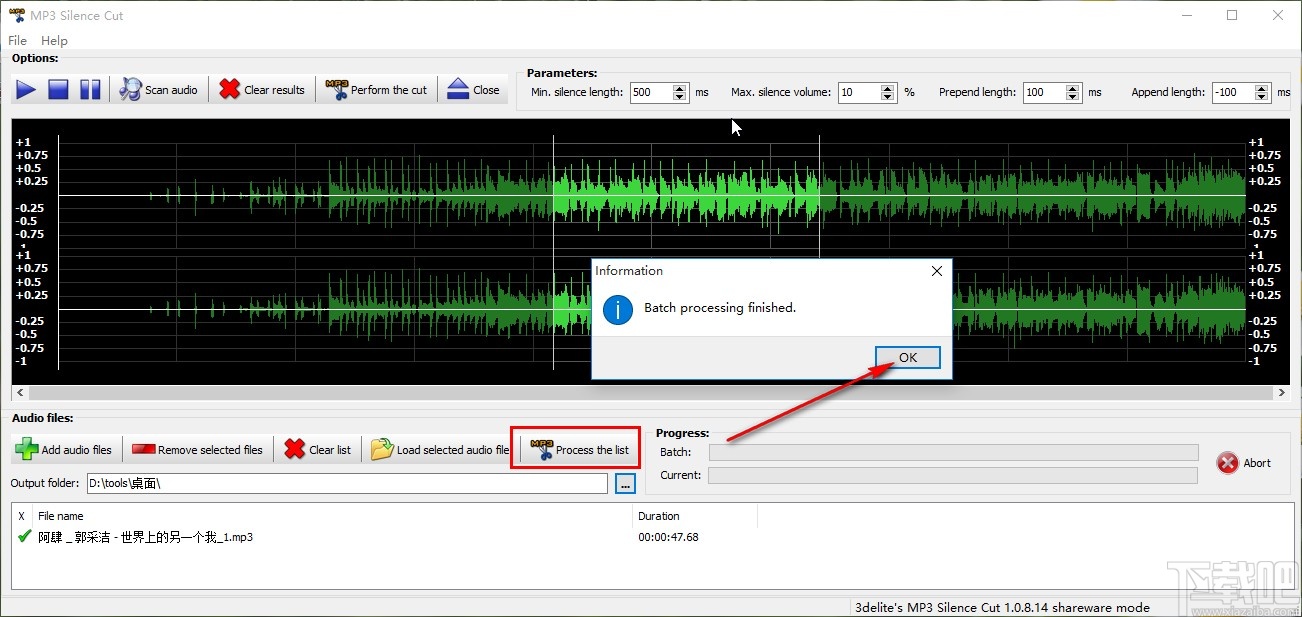Screen dimensions: 1302x617
Task: Click the Stop playback button
Action: click(x=58, y=90)
